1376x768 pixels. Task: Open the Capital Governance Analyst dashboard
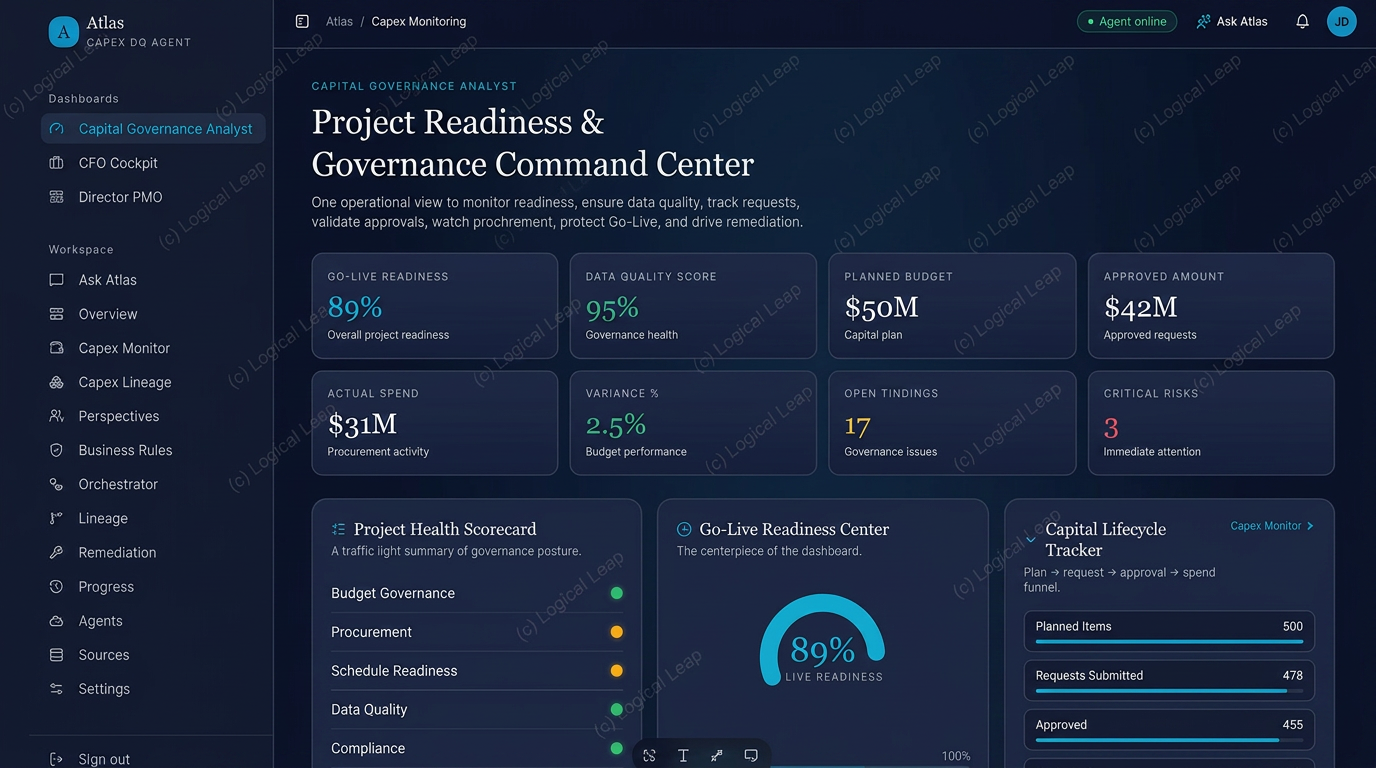tap(153, 128)
